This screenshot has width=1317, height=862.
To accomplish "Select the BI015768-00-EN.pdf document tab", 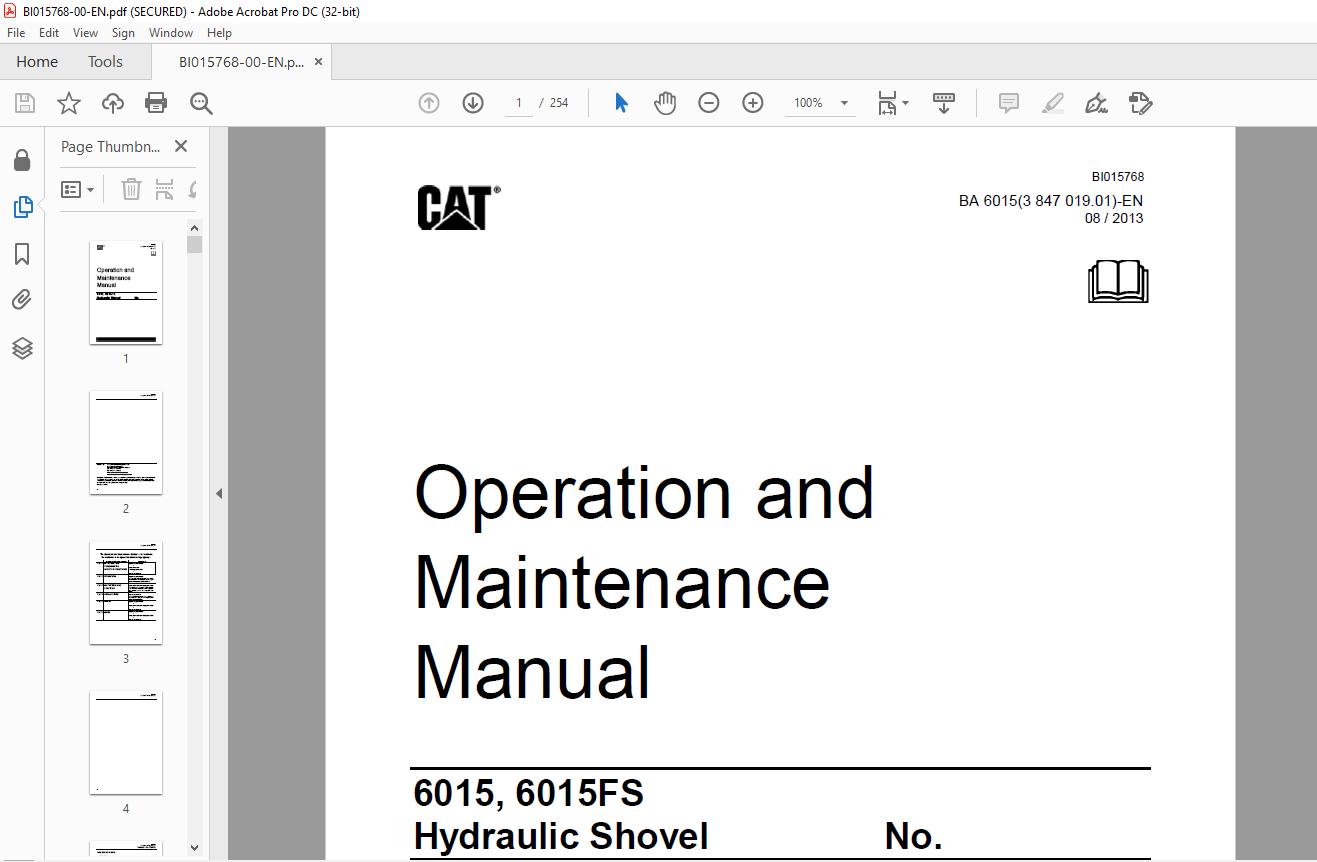I will pyautogui.click(x=241, y=62).
